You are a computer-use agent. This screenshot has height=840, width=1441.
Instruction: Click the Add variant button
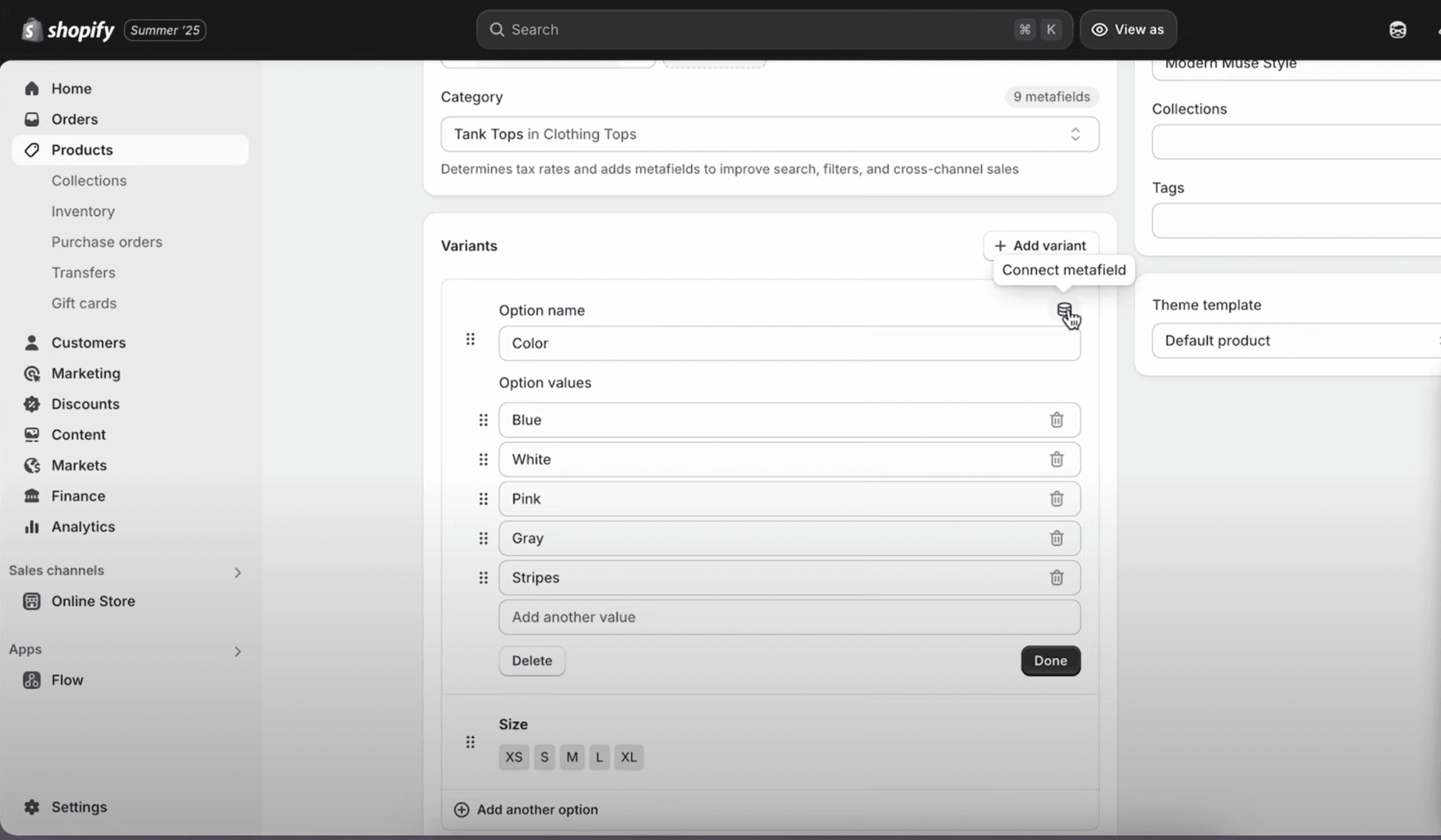point(1041,245)
